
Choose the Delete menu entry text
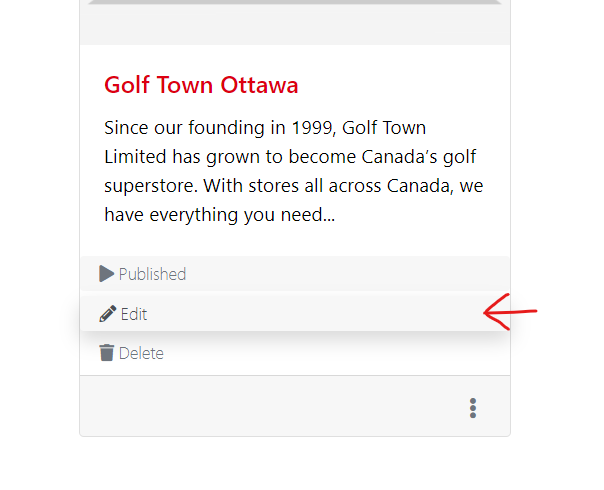tap(141, 353)
